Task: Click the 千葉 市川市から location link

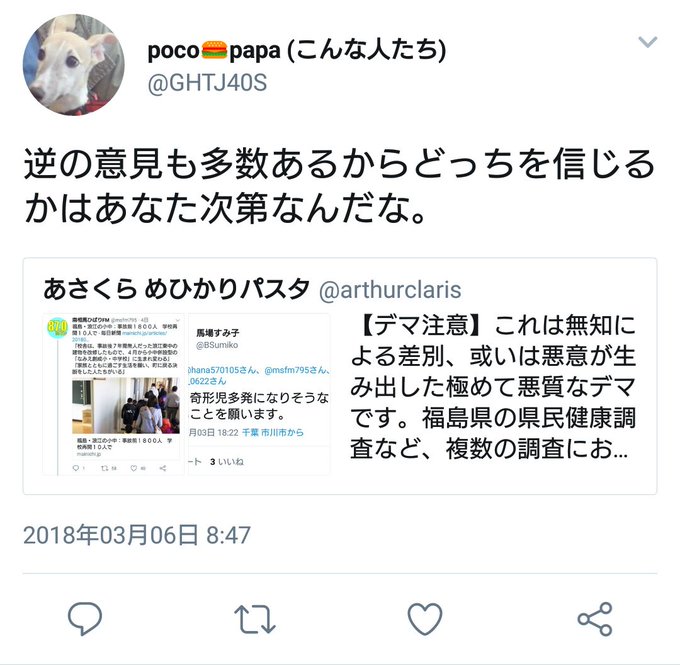Action: pyautogui.click(x=273, y=432)
